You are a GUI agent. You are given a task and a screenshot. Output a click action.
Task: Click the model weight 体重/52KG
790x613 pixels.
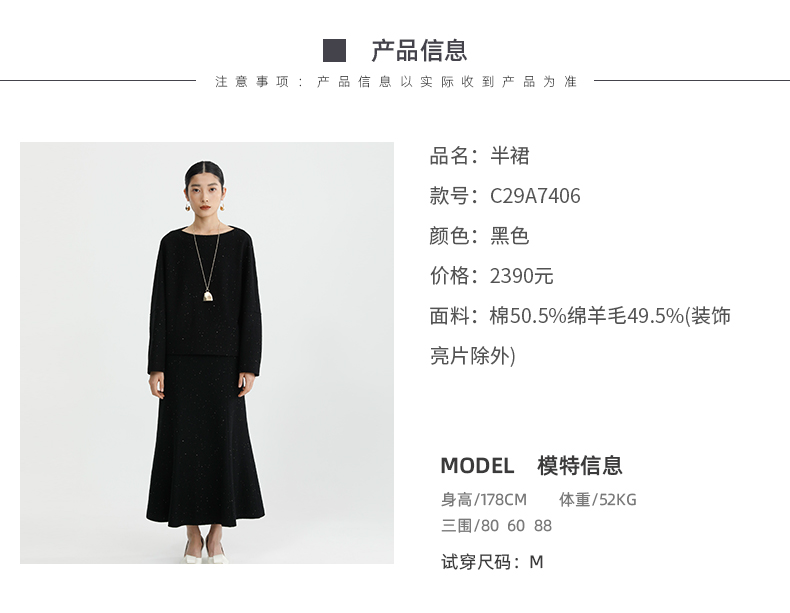(598, 500)
